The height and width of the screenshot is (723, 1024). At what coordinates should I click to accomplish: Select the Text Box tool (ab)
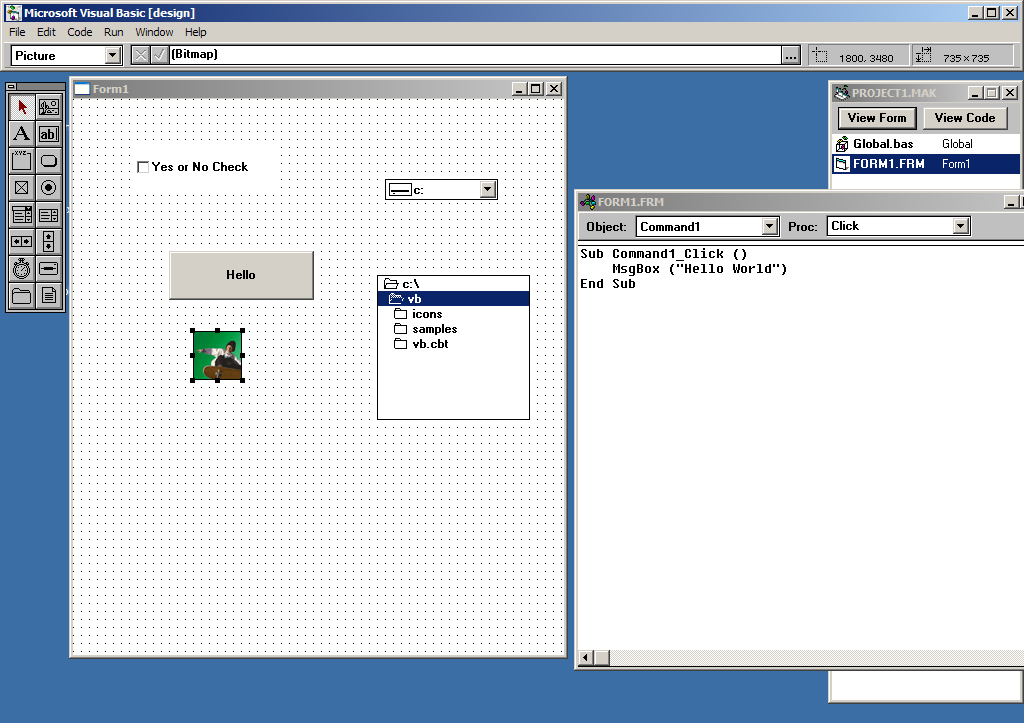pyautogui.click(x=48, y=134)
